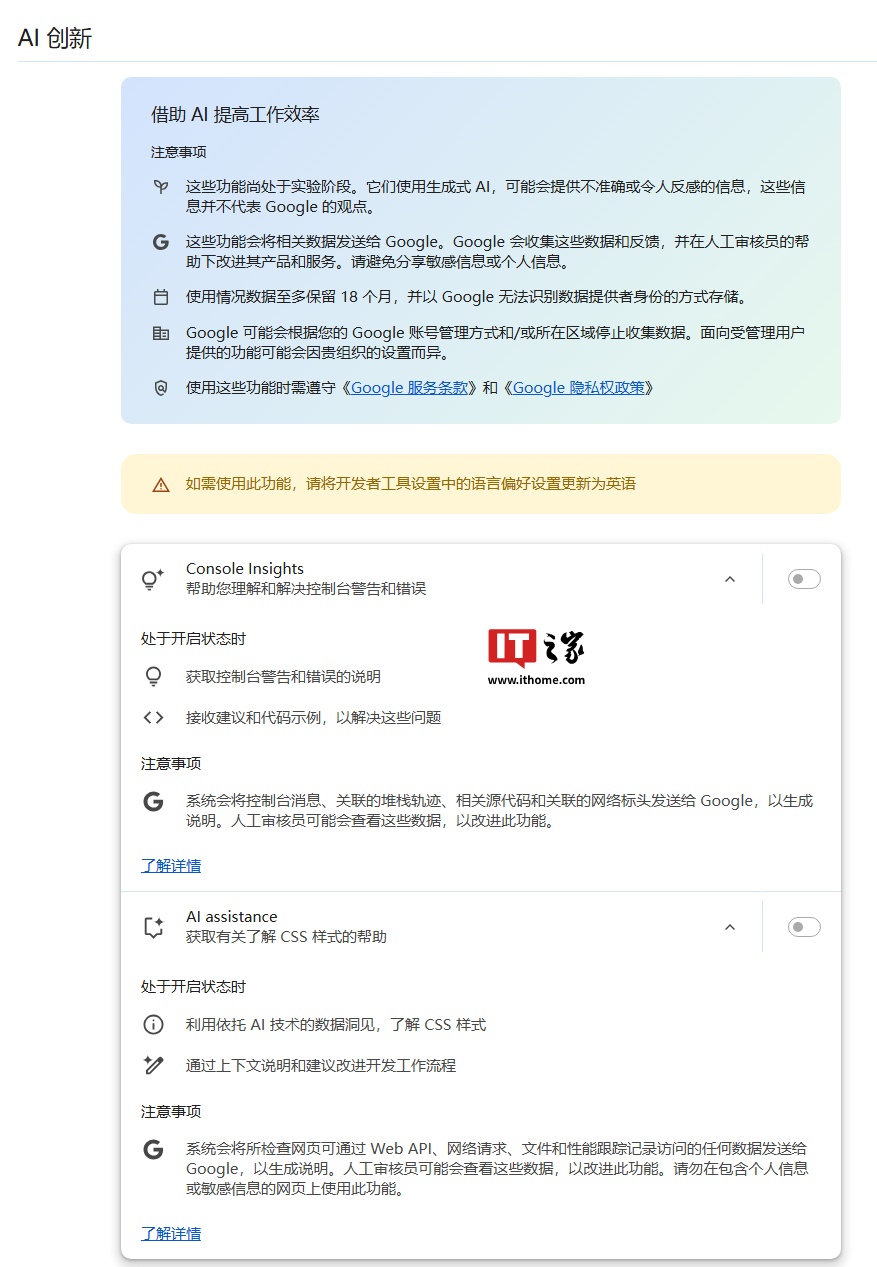Click 了解详情 under AI assistance
877x1267 pixels.
pos(170,1233)
